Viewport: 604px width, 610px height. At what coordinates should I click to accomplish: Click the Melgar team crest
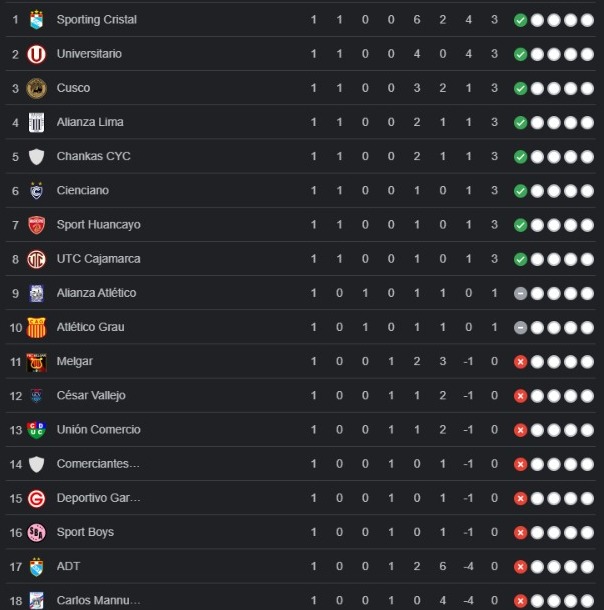point(36,361)
